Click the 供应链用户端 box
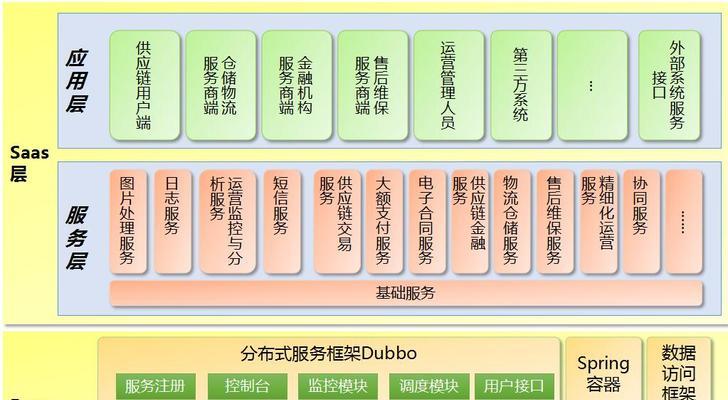The image size is (728, 400). (145, 85)
